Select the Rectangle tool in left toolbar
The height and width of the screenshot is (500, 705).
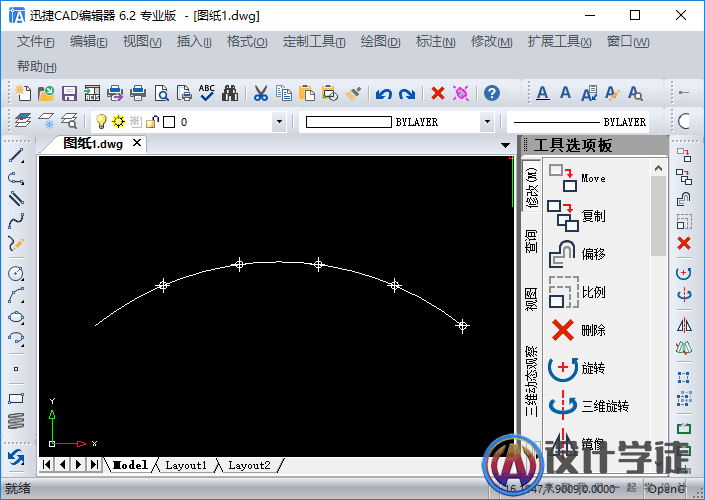click(16, 398)
